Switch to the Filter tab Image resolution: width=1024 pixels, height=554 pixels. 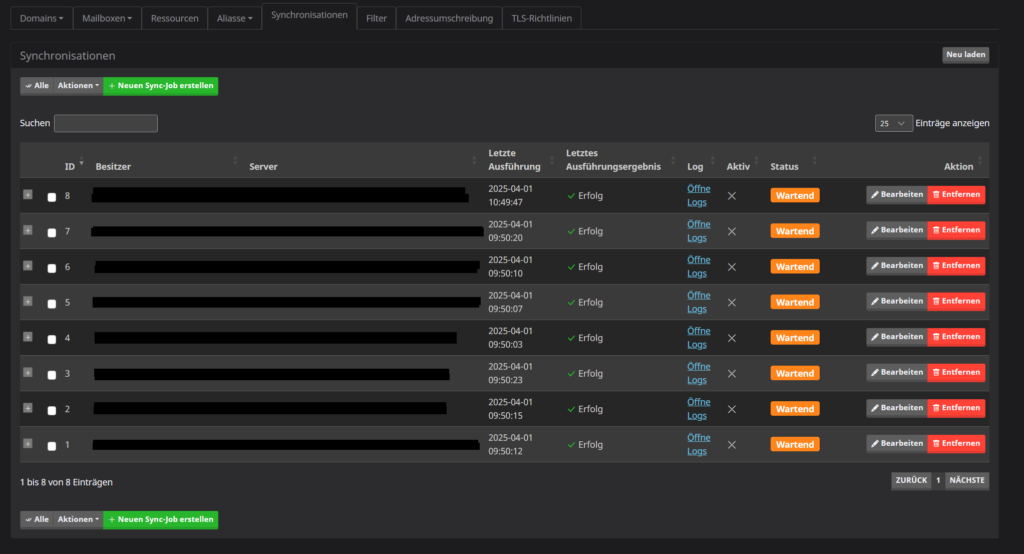click(376, 18)
